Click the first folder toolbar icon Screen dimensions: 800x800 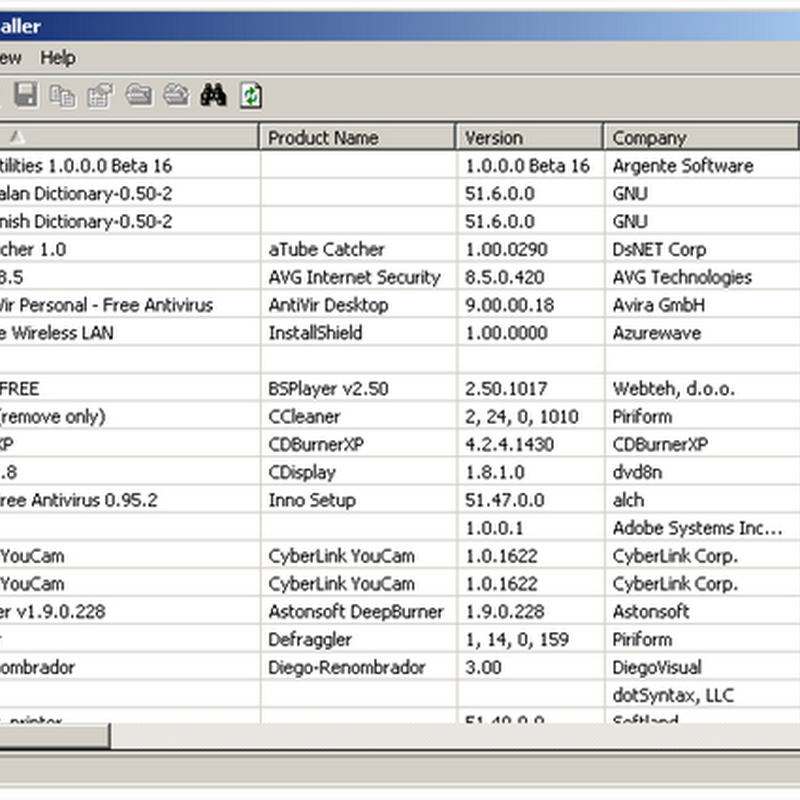pos(138,95)
